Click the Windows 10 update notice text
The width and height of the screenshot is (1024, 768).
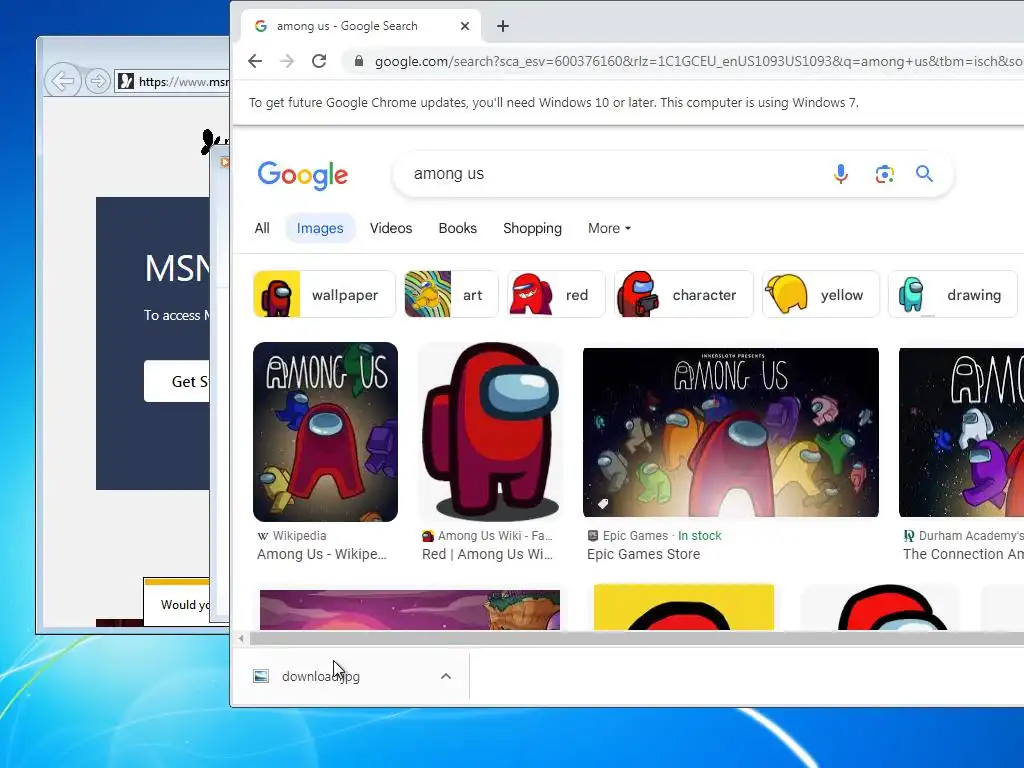(x=553, y=103)
